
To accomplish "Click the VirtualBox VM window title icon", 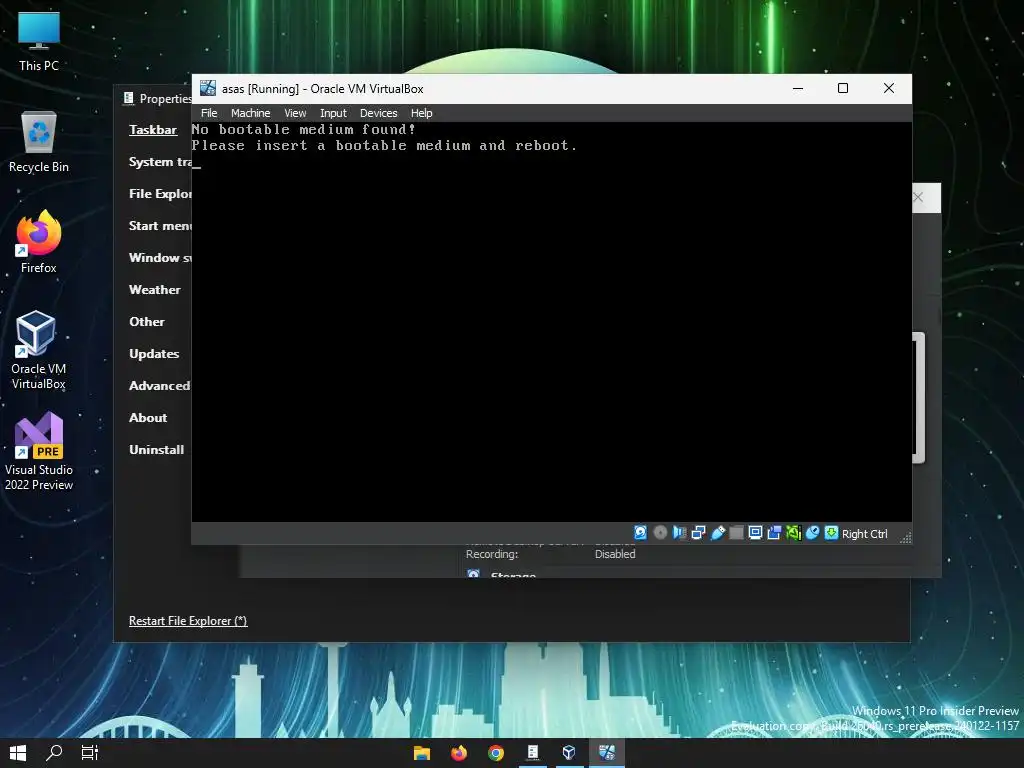I will 208,88.
